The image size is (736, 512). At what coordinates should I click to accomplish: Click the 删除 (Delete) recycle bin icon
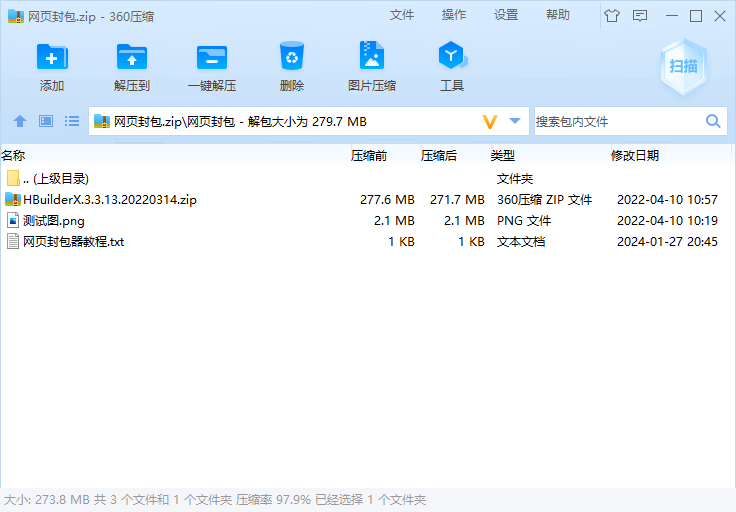(x=292, y=56)
